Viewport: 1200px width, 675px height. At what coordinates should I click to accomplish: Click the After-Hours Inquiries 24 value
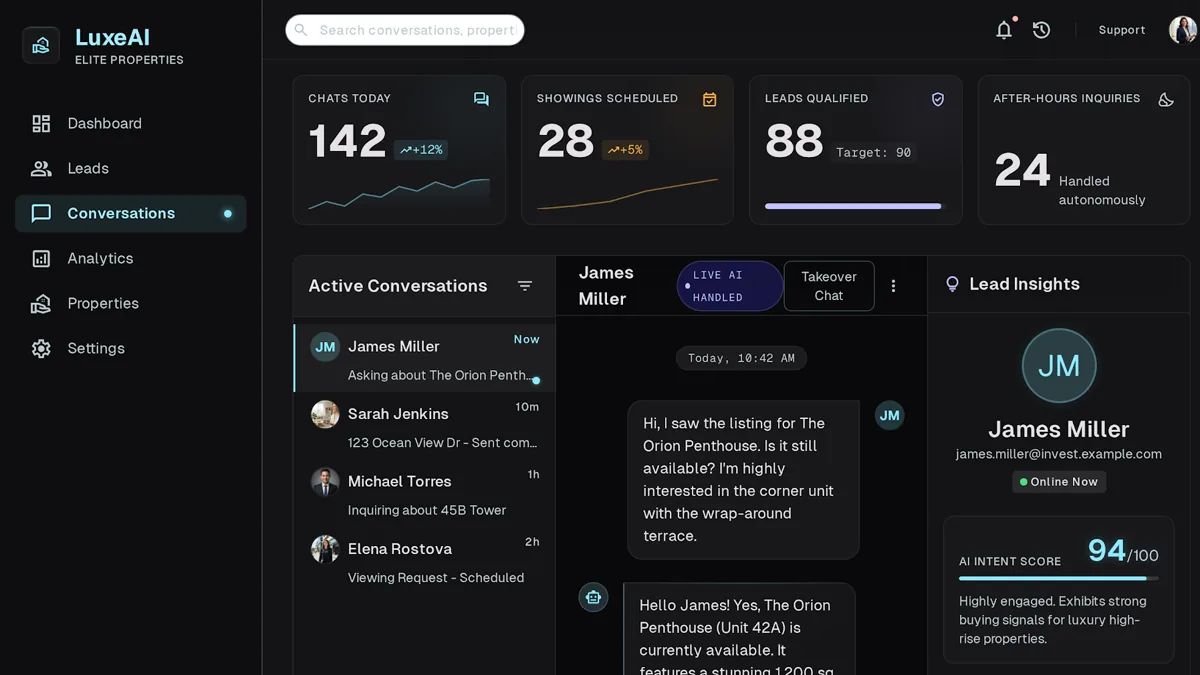click(1022, 171)
